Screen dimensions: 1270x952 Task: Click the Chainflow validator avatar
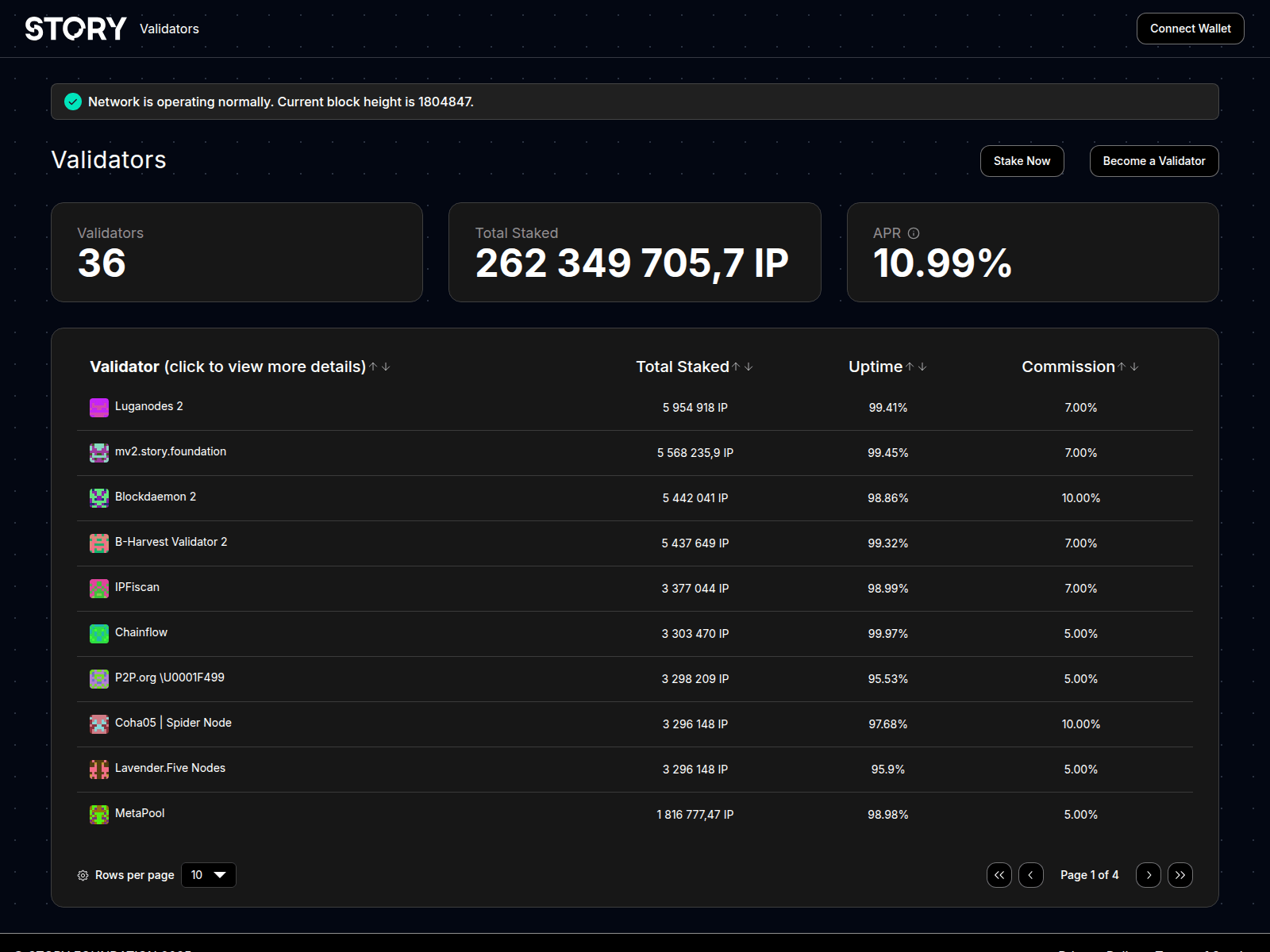click(99, 634)
